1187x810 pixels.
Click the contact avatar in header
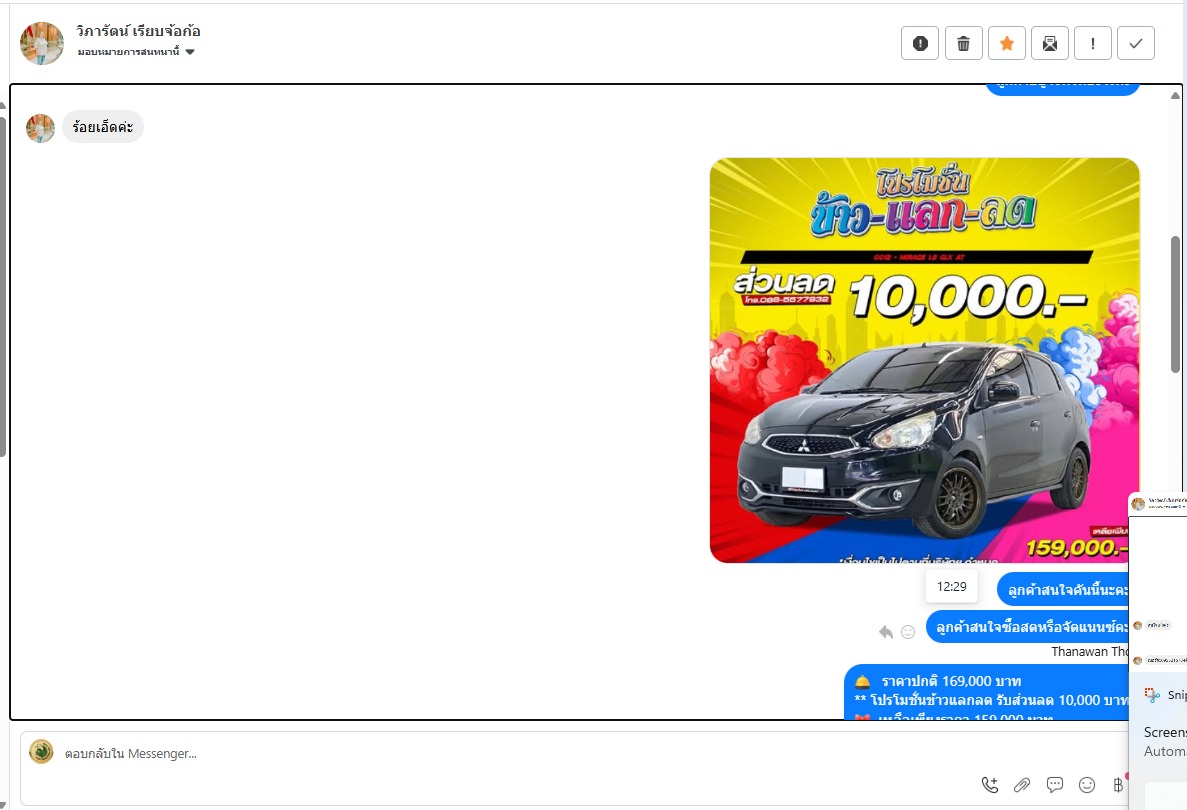coord(42,43)
